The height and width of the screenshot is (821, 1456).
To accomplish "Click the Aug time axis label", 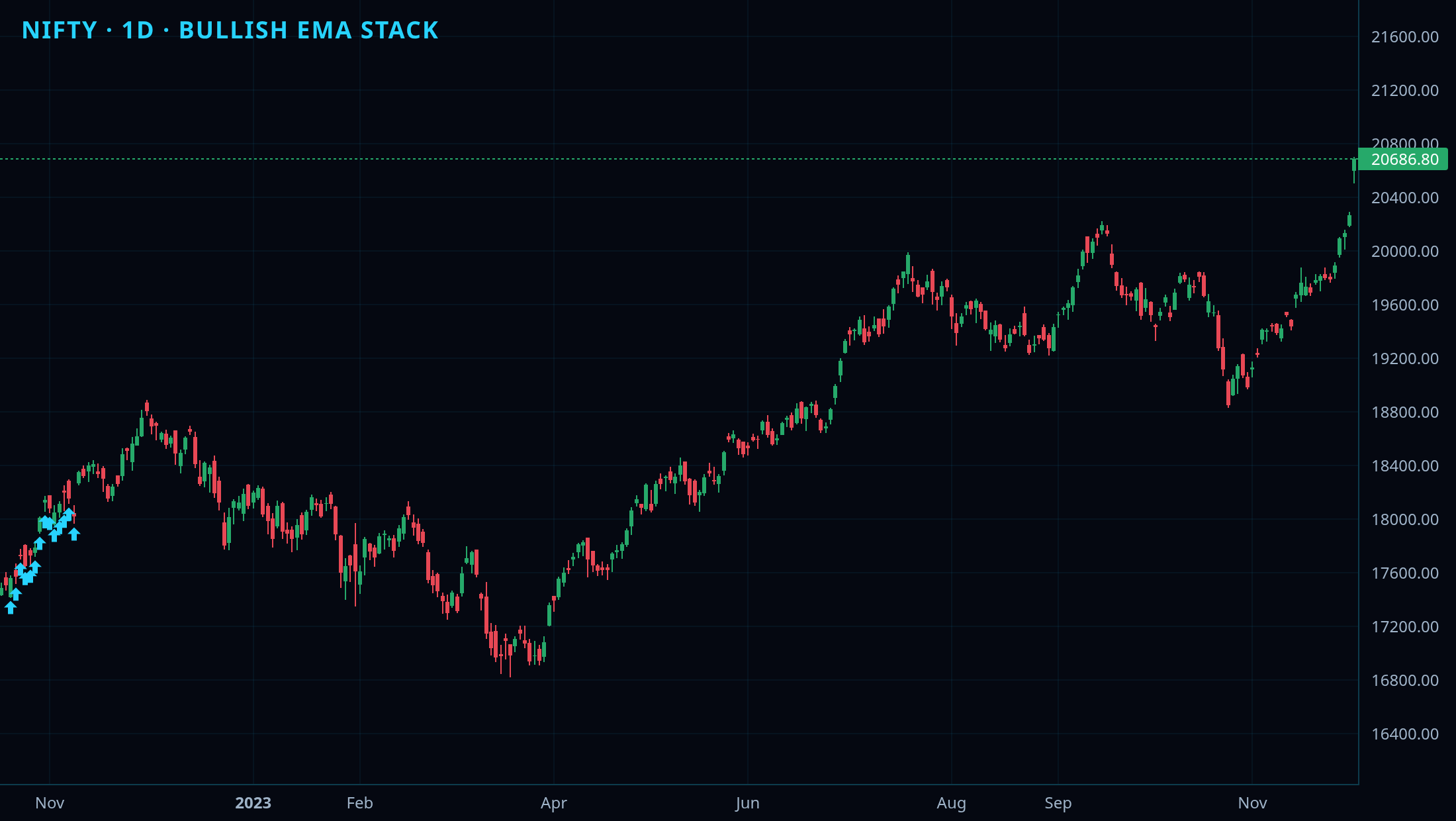I will click(951, 803).
